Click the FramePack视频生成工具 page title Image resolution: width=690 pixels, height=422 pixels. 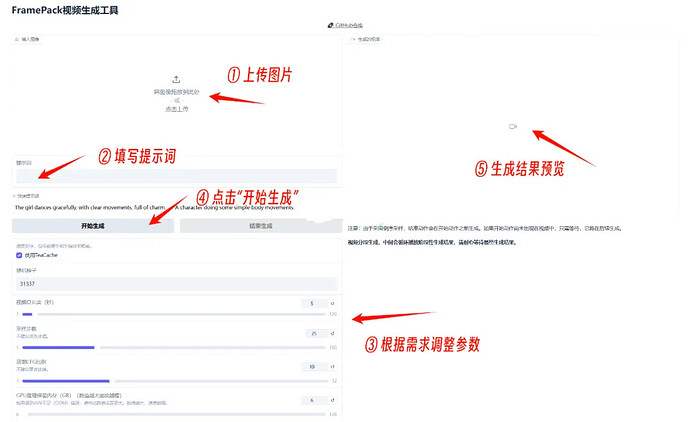click(65, 10)
